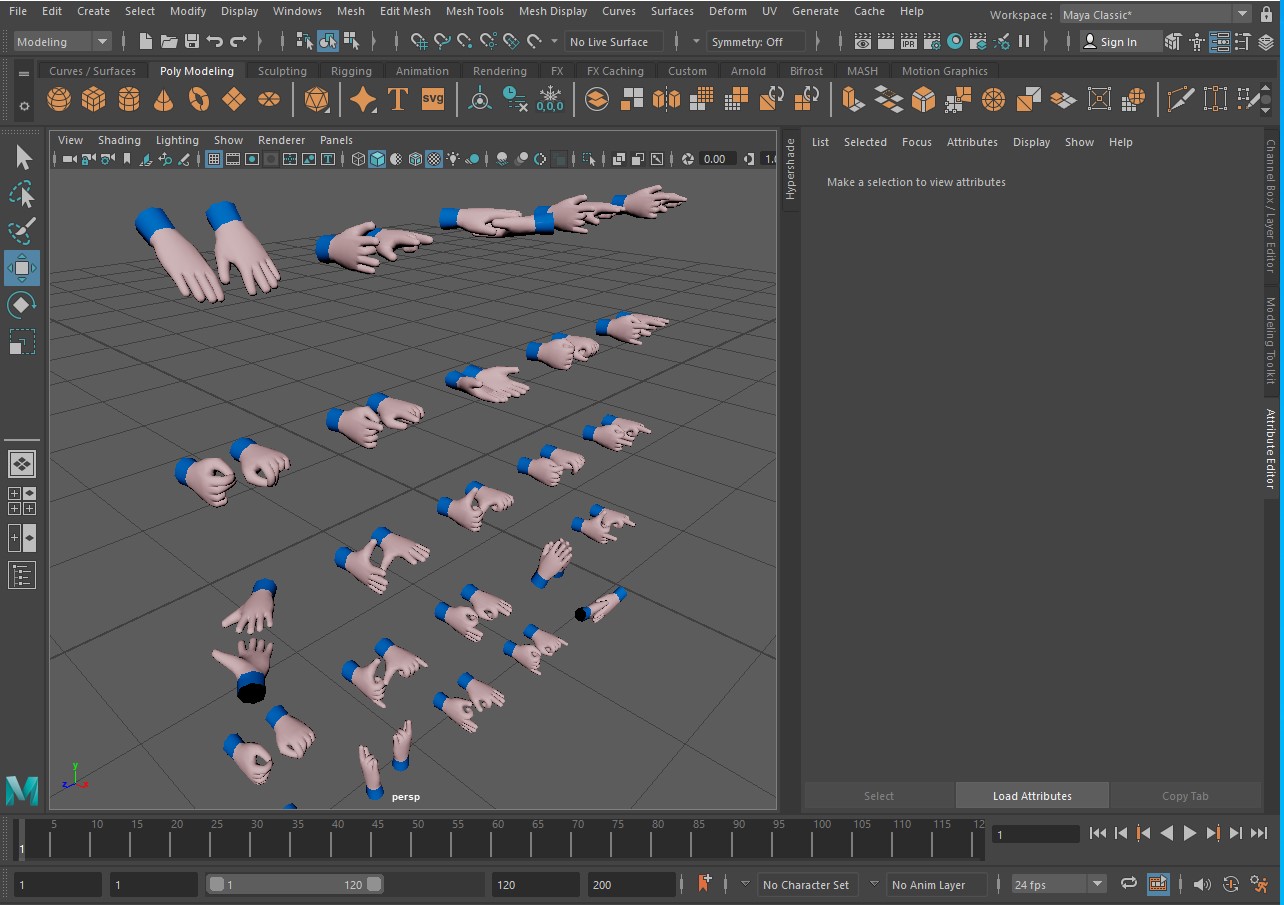Open the 24 fps frame rate dropdown
The width and height of the screenshot is (1284, 905).
(x=1058, y=884)
